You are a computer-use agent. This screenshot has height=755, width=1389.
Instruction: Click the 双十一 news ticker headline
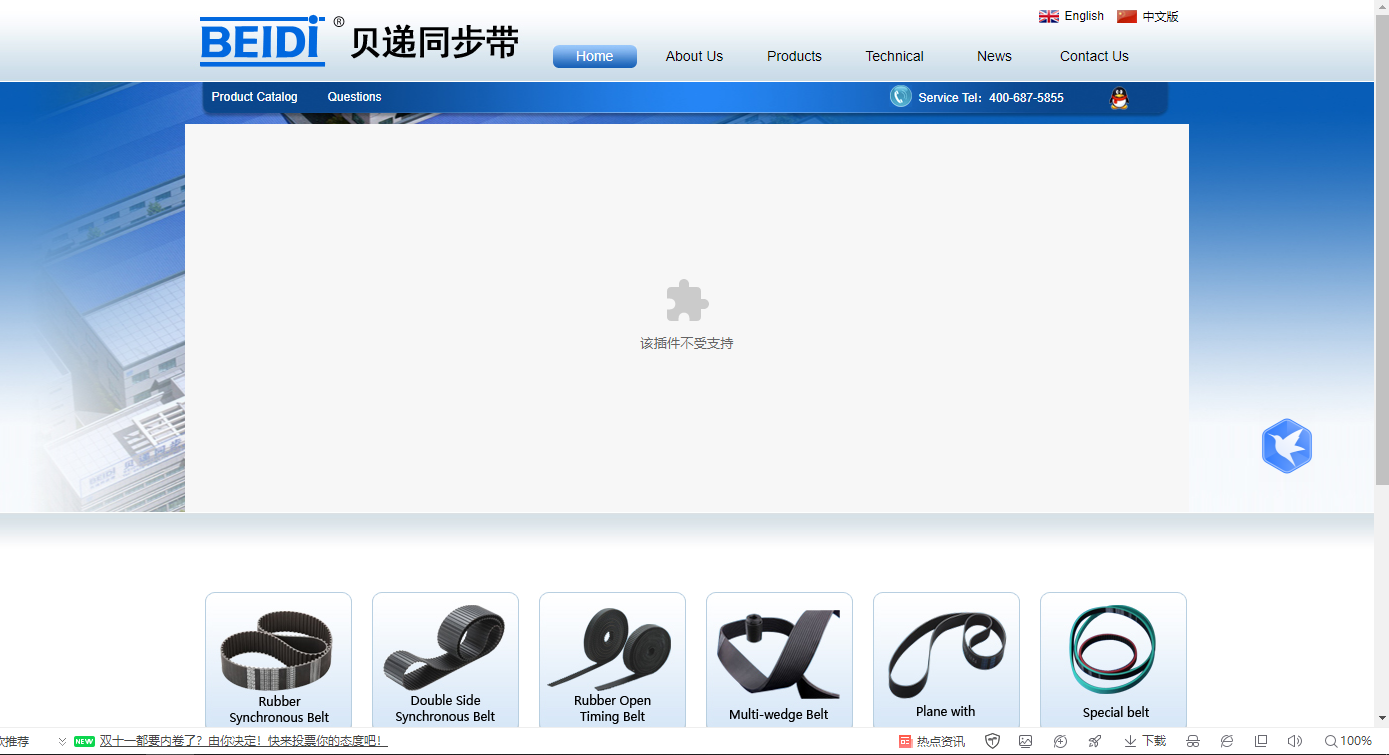coord(243,741)
